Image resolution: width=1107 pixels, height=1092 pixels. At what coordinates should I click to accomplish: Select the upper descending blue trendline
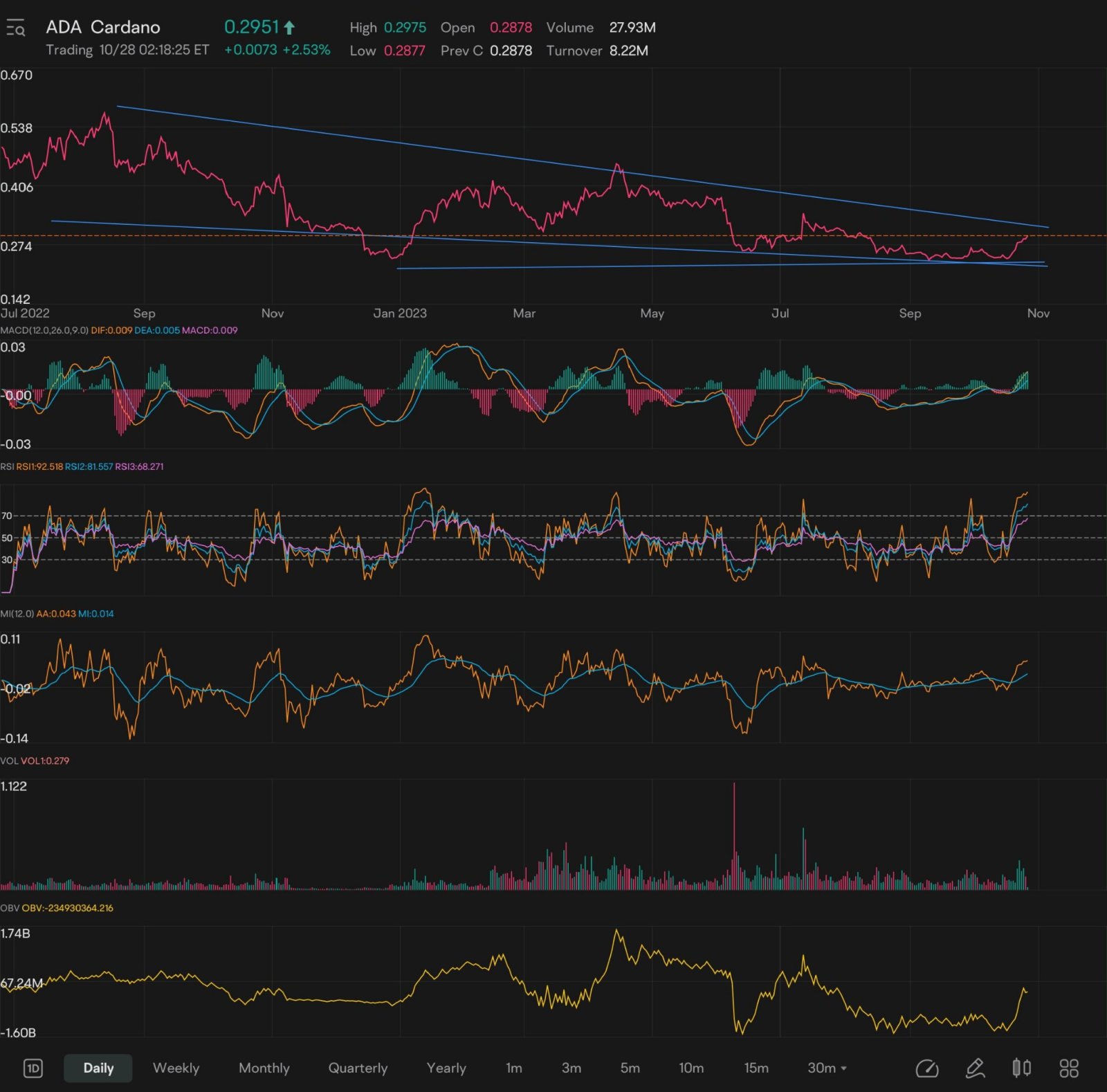583,167
